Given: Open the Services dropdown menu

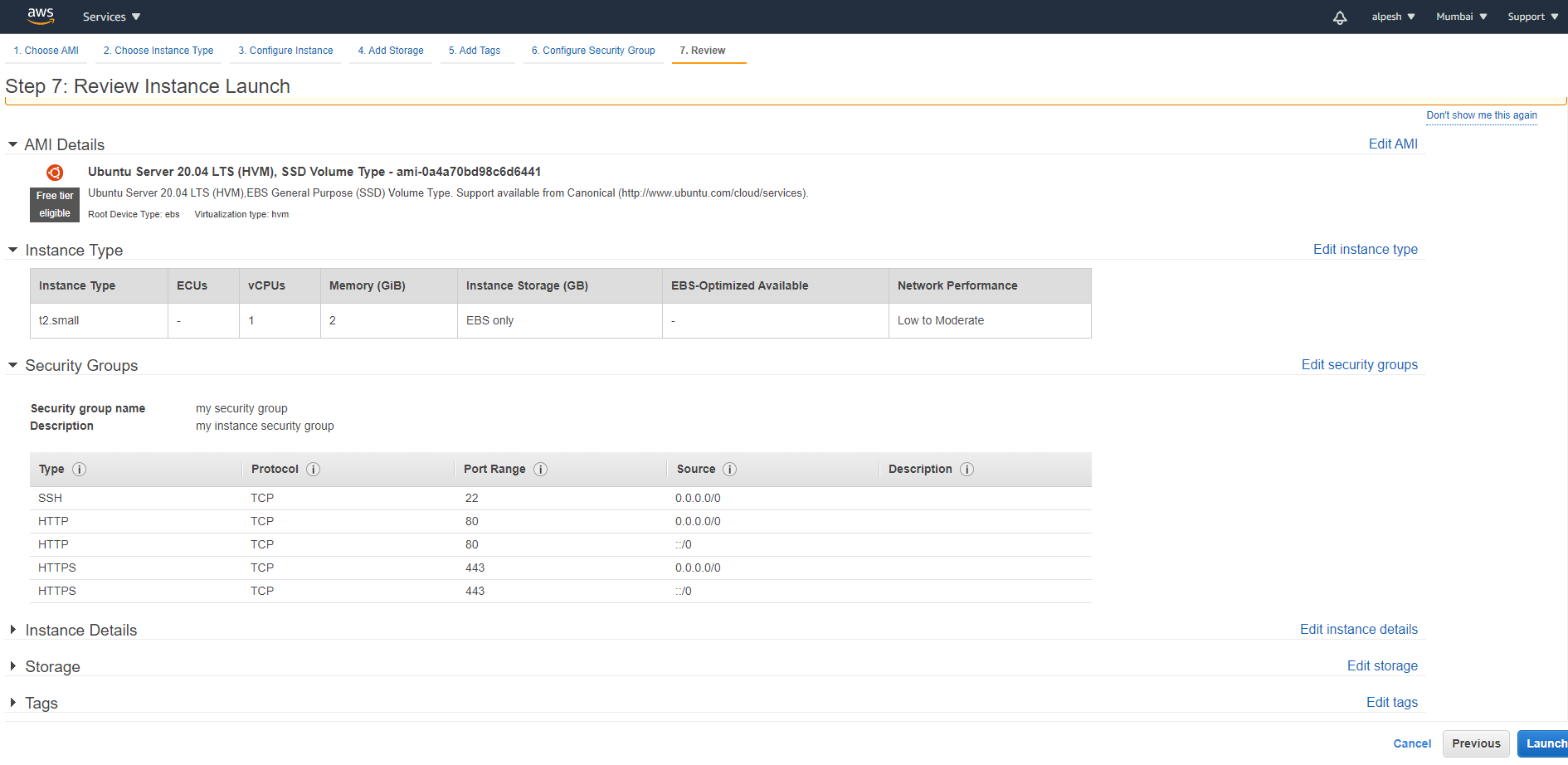Looking at the screenshot, I should (x=111, y=17).
